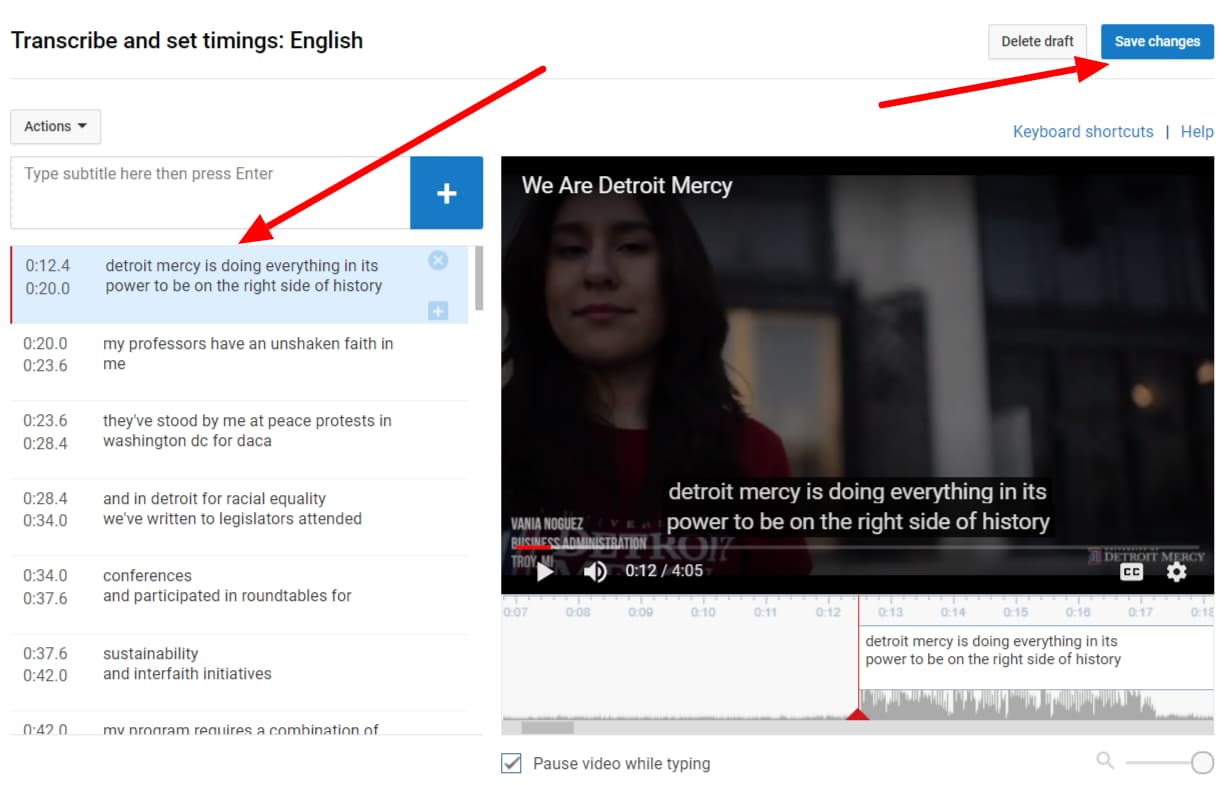Open video player settings gear

point(1176,571)
